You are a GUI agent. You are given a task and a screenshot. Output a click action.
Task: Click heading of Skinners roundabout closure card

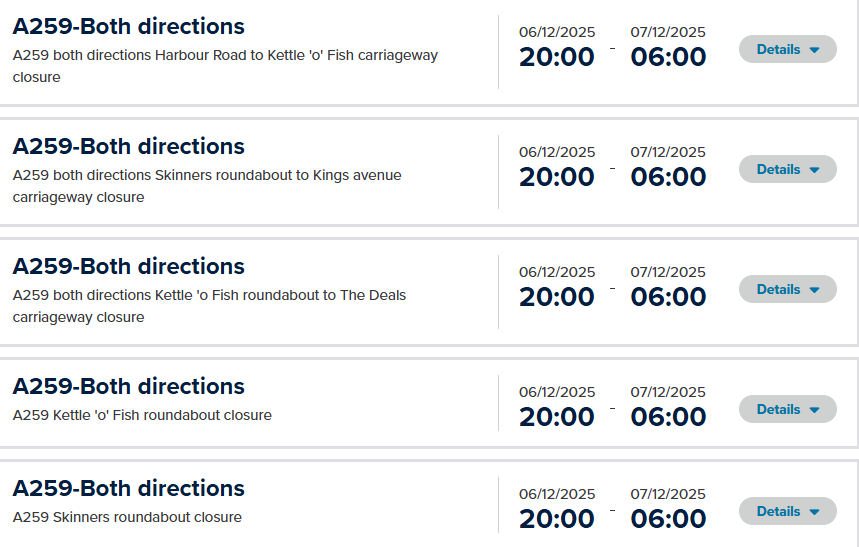(128, 488)
